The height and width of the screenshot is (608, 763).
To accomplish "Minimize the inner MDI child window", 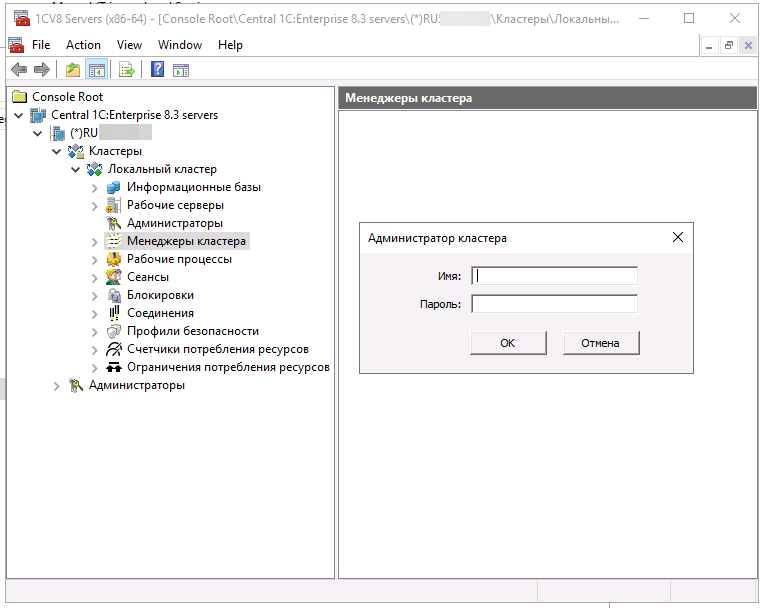I will pos(709,46).
